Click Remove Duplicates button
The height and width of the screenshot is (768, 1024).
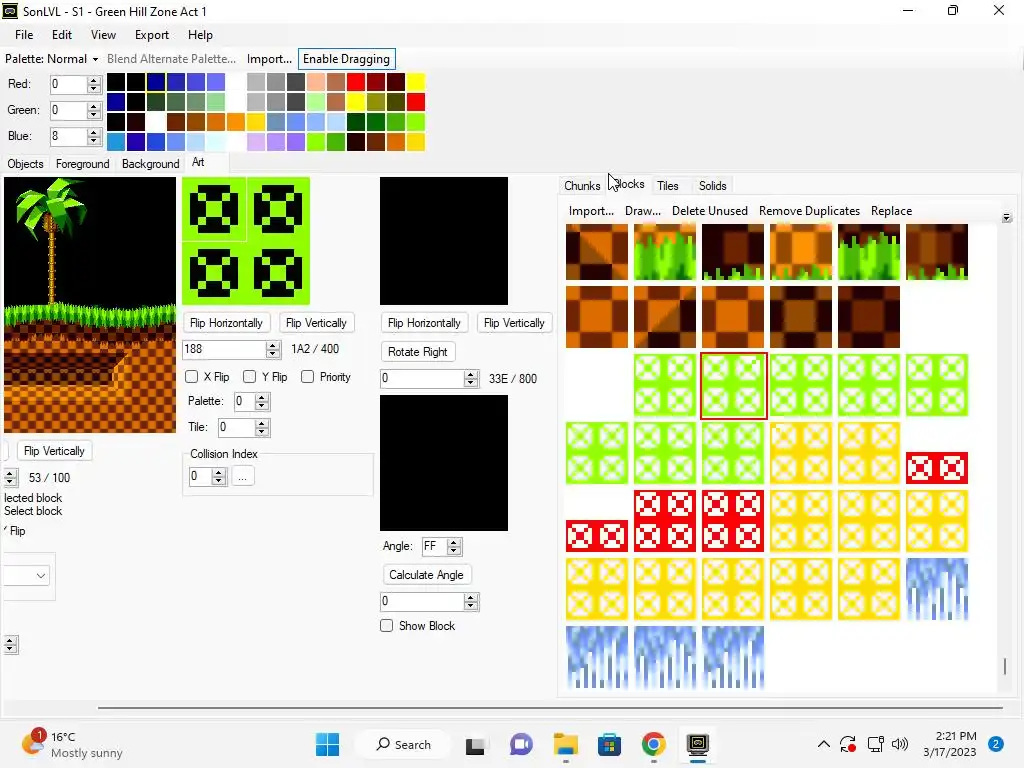pyautogui.click(x=809, y=211)
